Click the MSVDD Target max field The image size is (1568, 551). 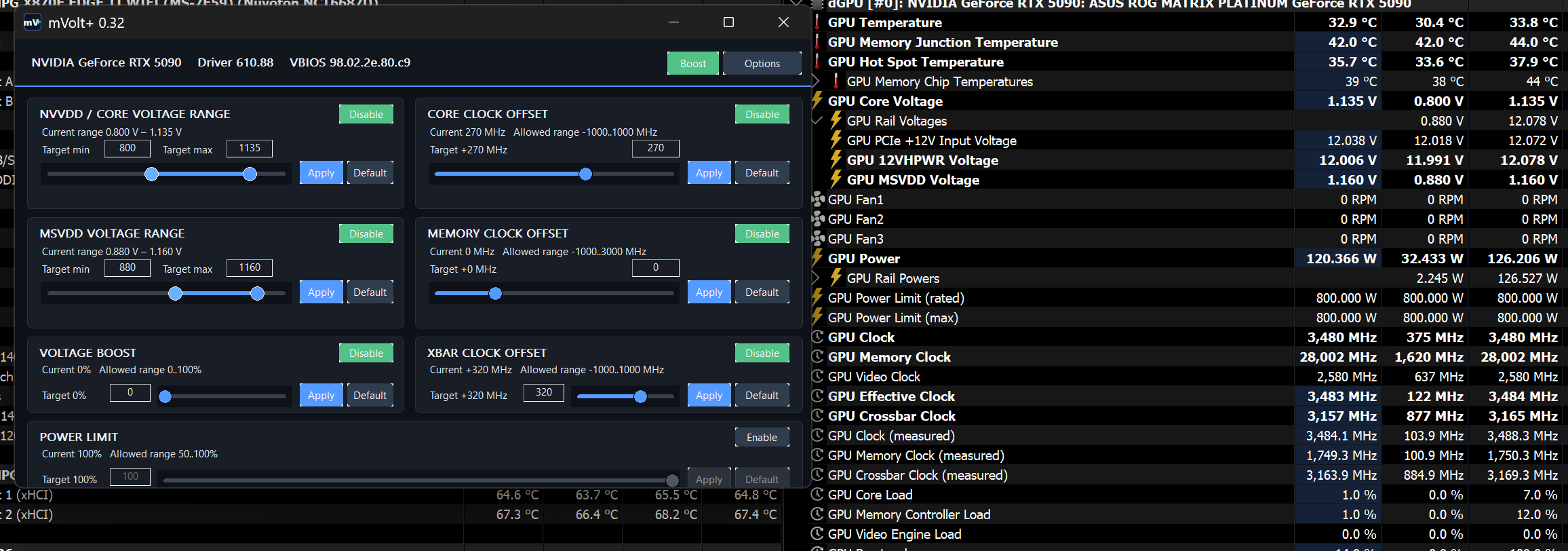[250, 267]
